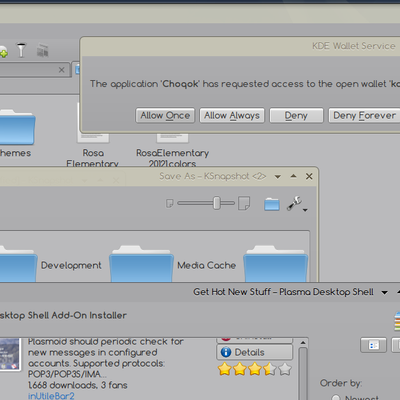Click Allow Once in KDE Wallet dialog

click(165, 115)
